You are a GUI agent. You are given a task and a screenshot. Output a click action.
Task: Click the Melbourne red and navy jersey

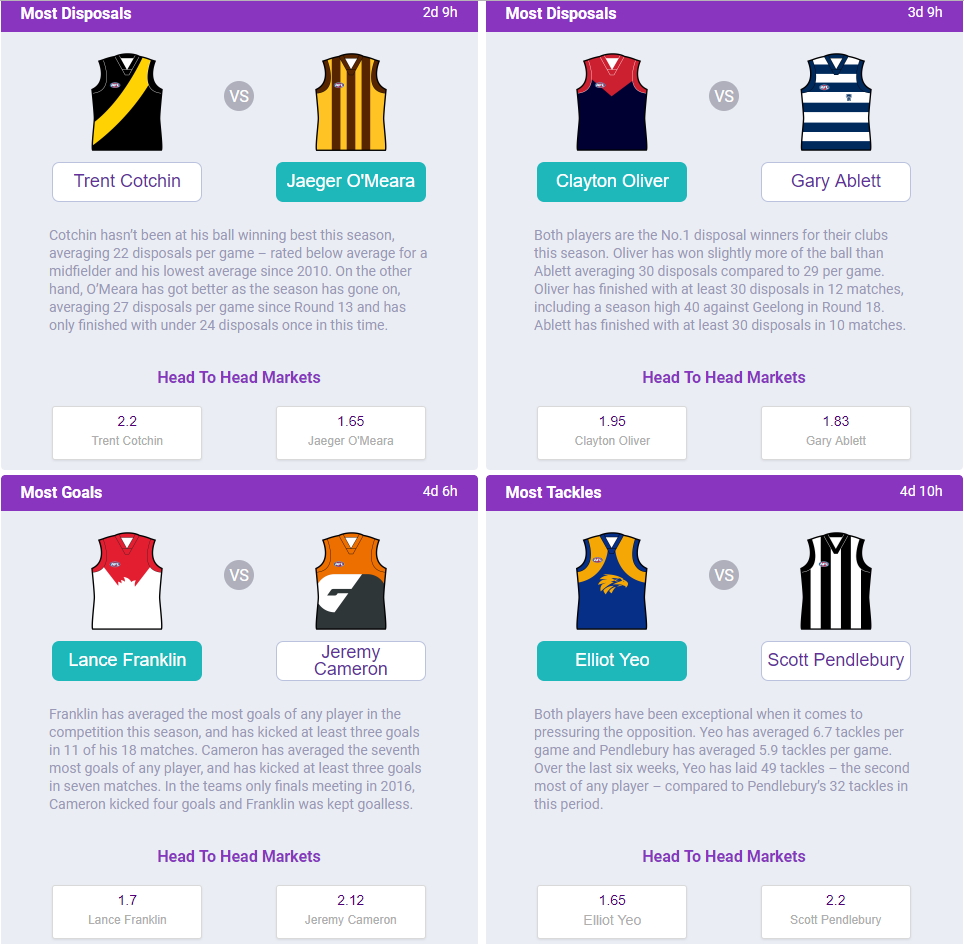point(612,102)
